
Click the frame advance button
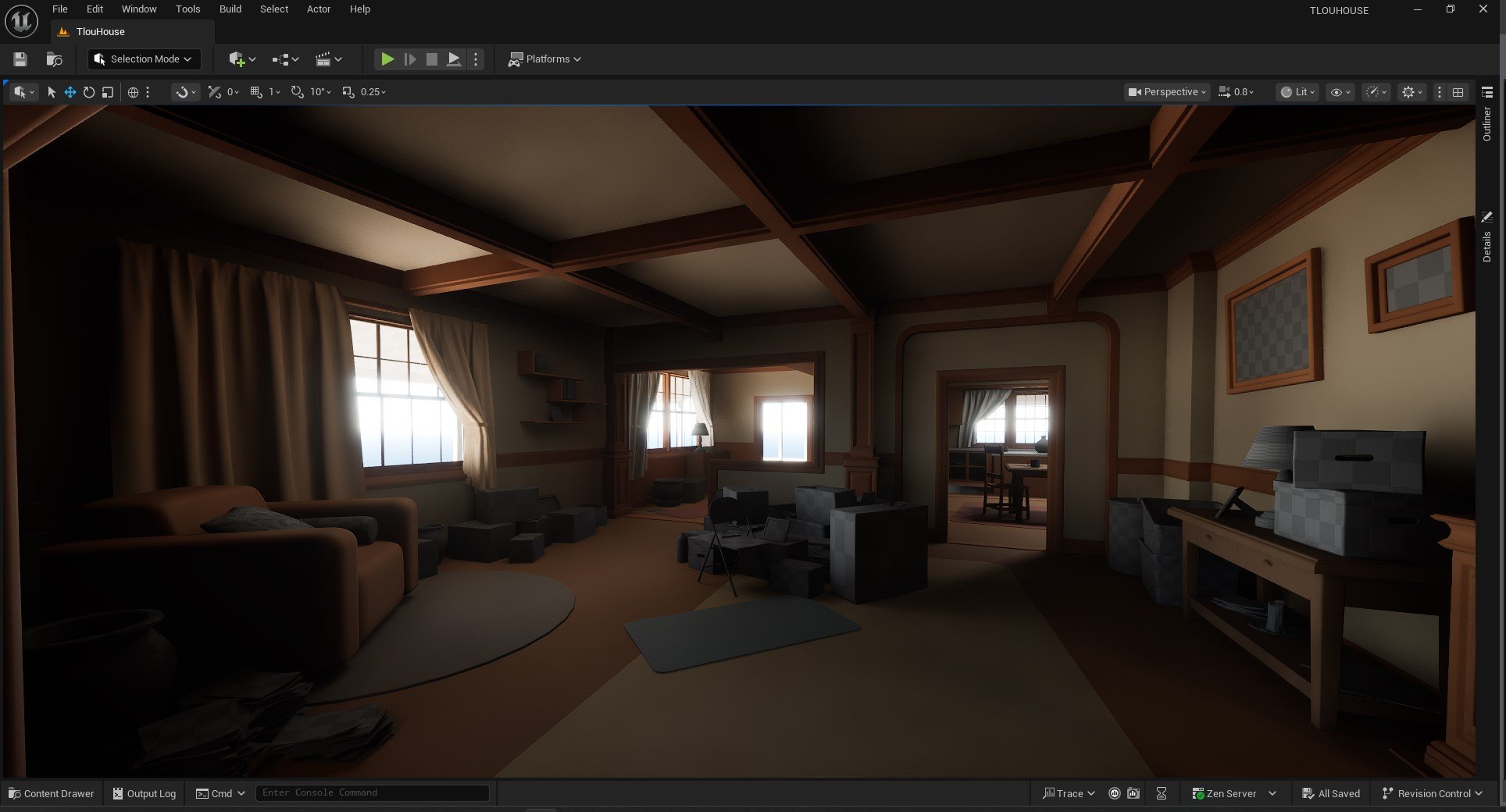[409, 59]
